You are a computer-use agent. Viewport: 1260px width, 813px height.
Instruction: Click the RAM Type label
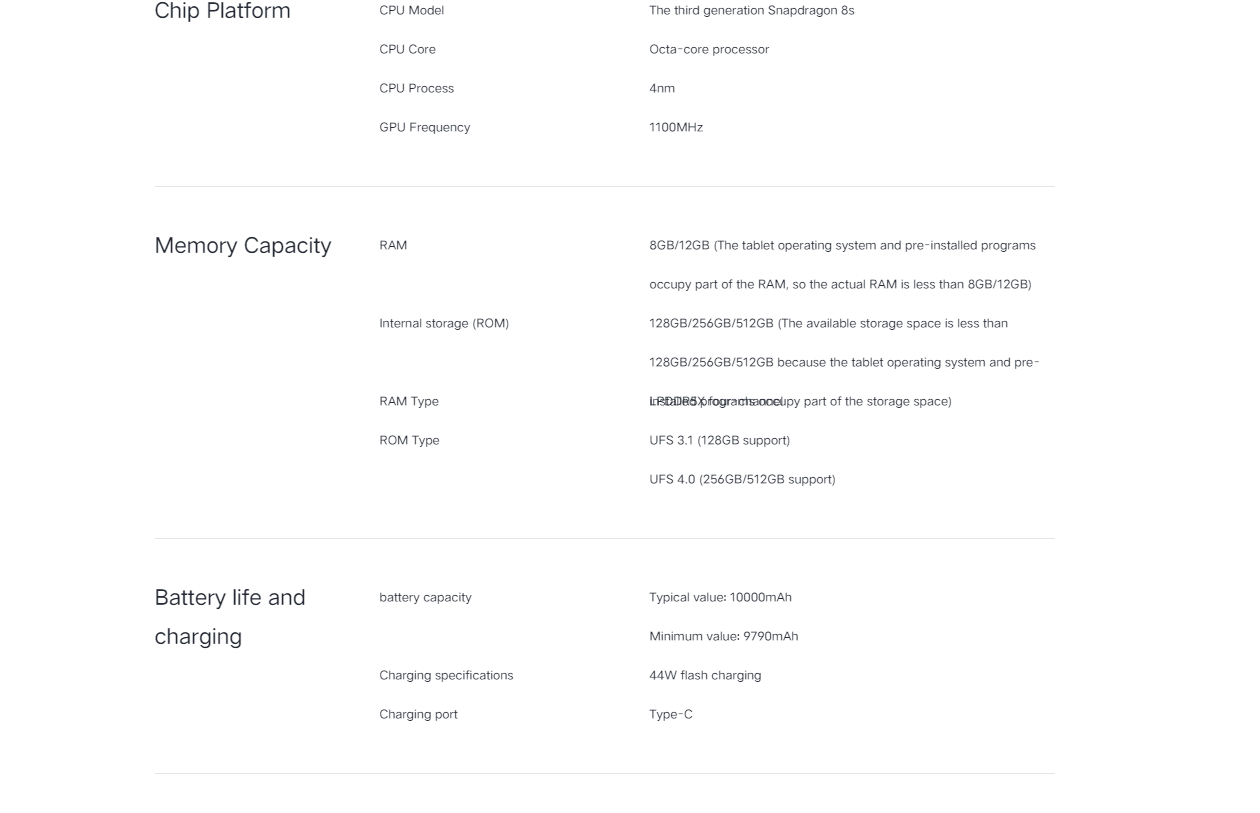pyautogui.click(x=409, y=401)
